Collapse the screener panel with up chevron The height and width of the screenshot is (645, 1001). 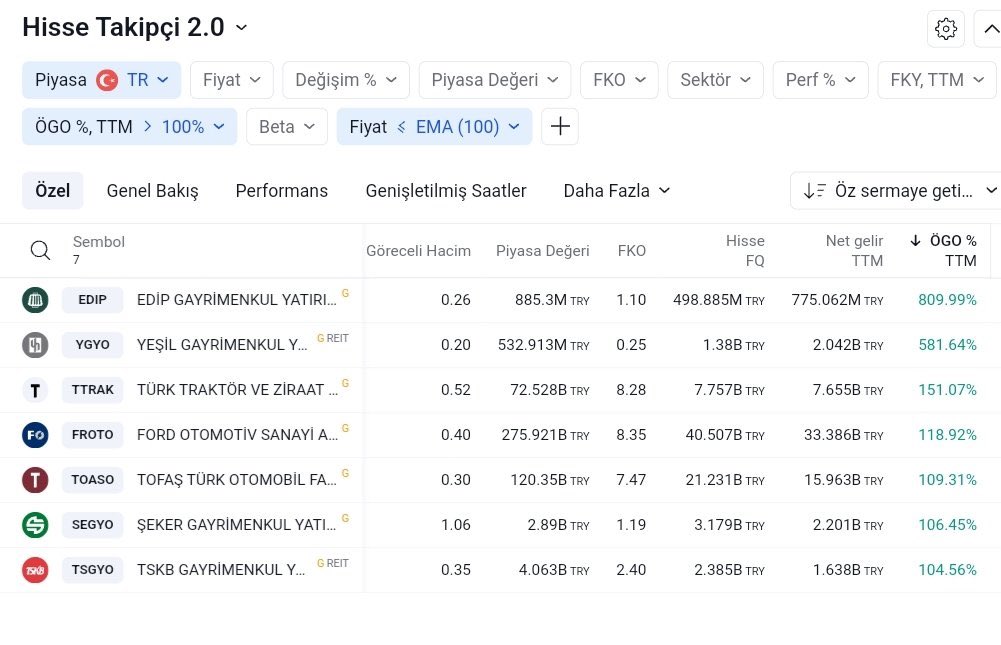pos(990,29)
